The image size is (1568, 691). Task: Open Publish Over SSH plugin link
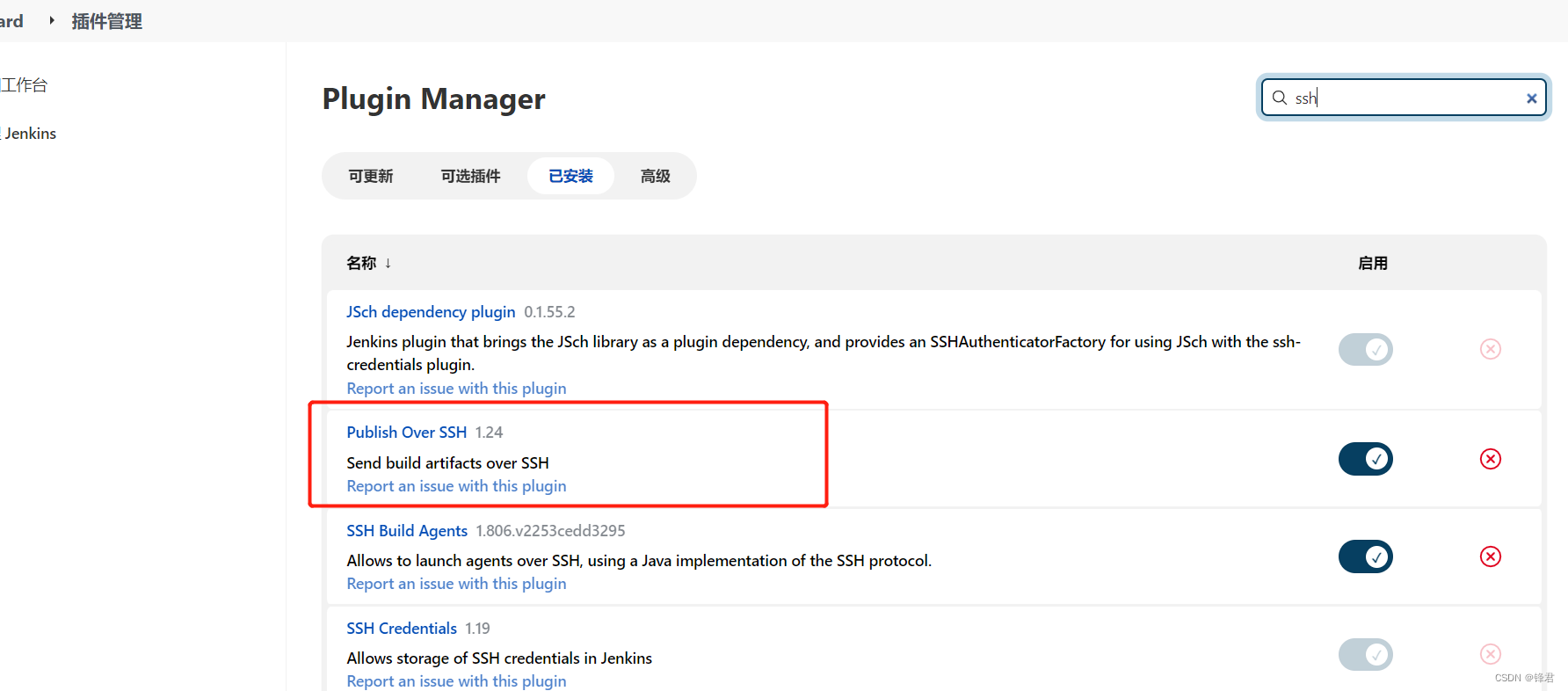click(406, 433)
